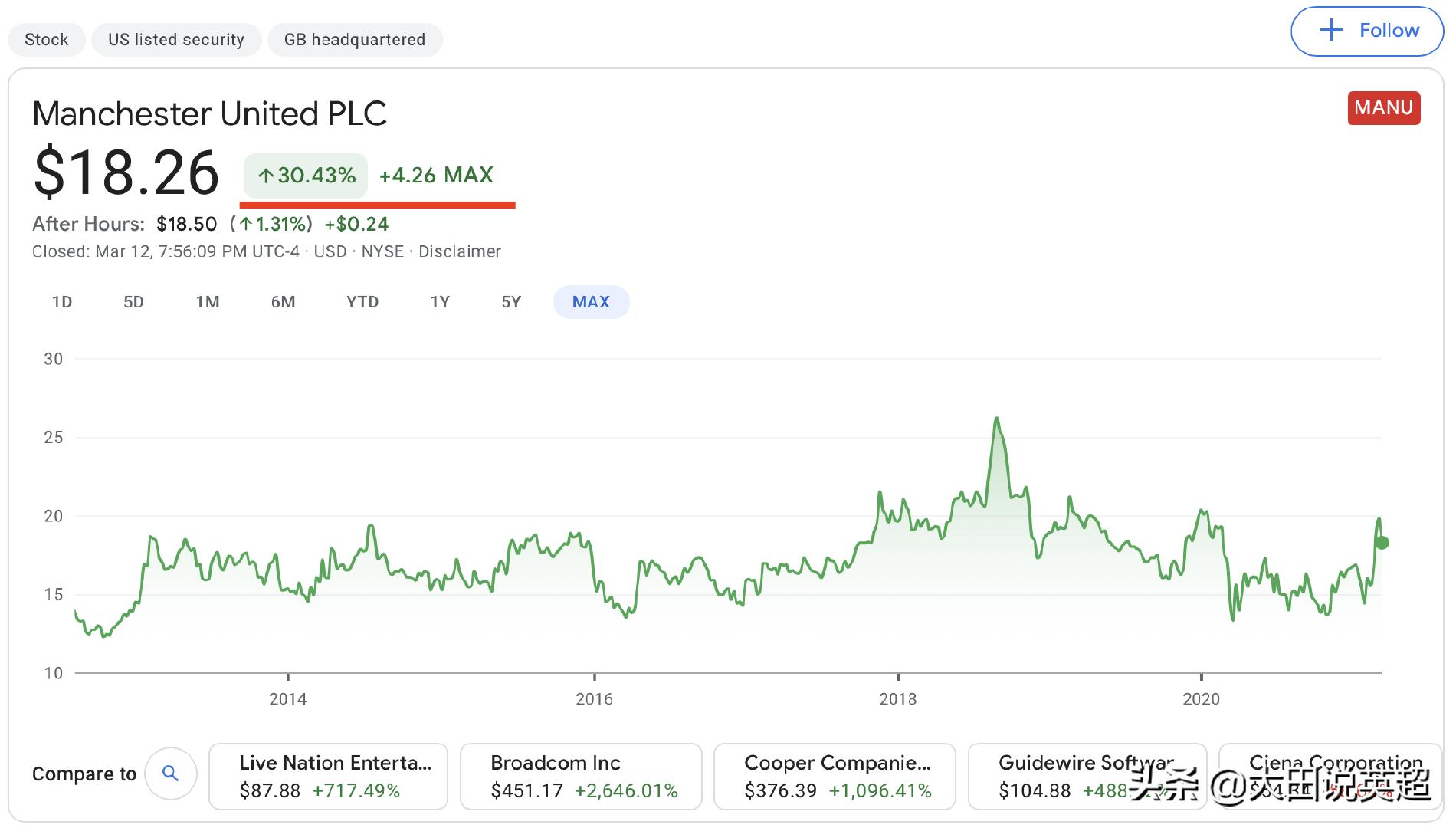The width and height of the screenshot is (1456, 828).
Task: Compare with Broadcom Inc card
Action: [581, 776]
